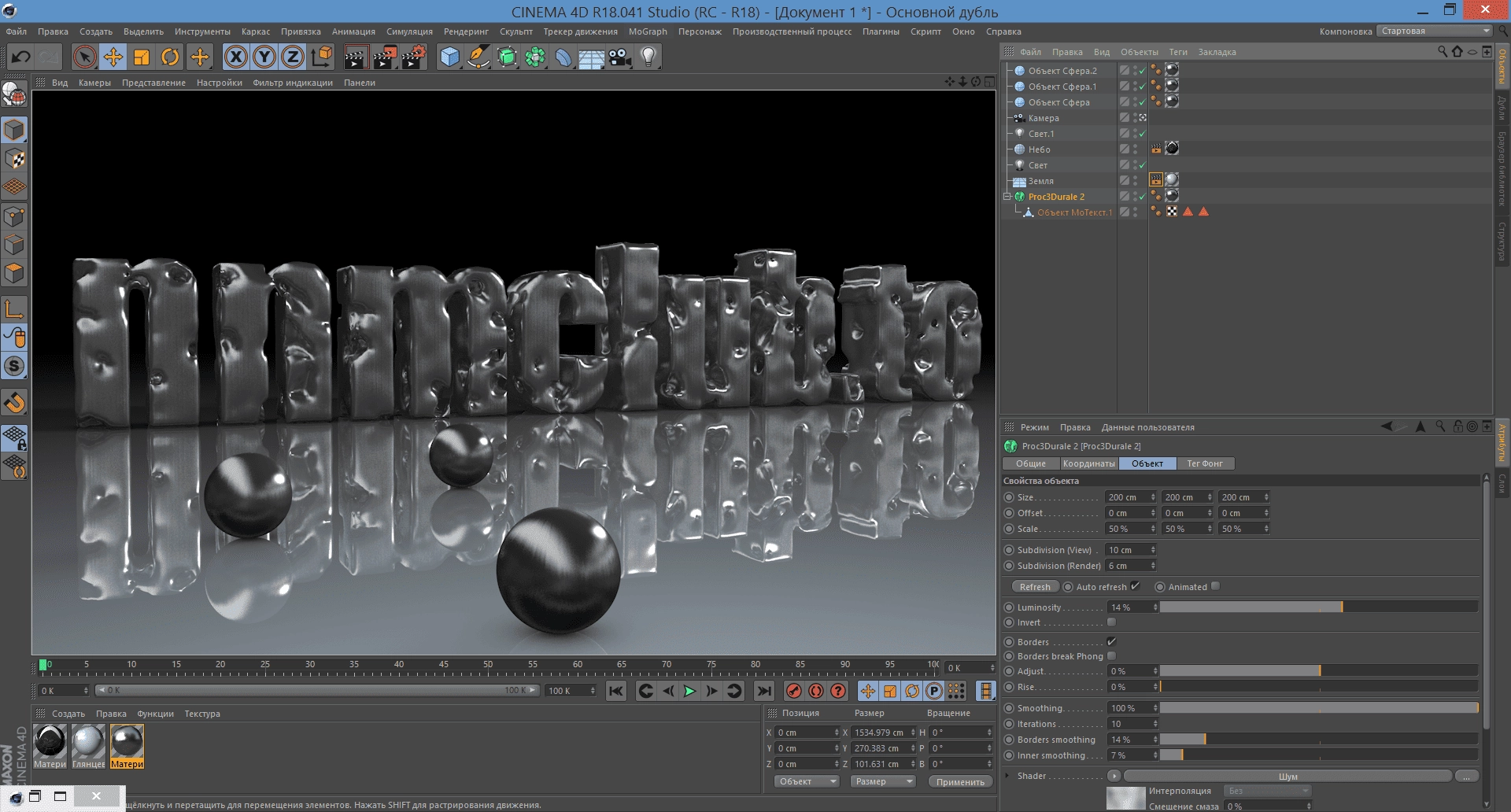Select the Live Selection tool
The image size is (1511, 812).
(84, 57)
